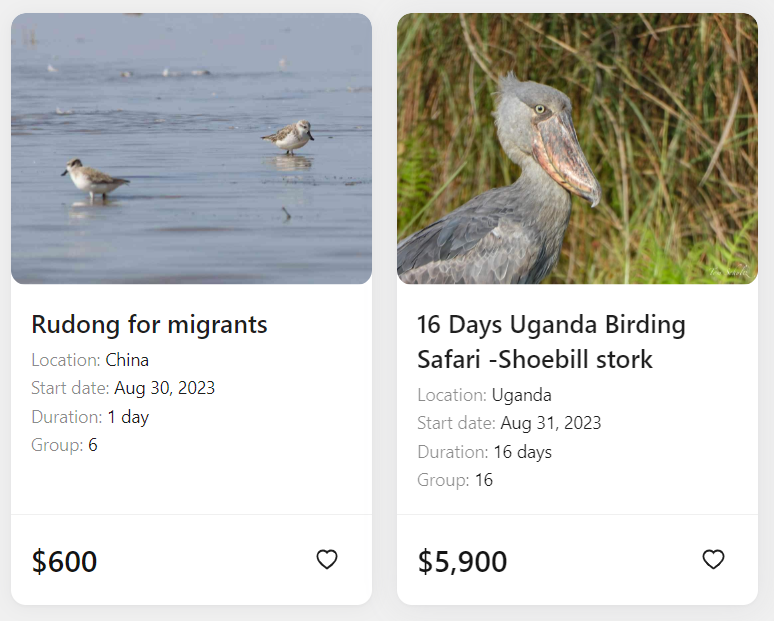Click the shorebird on the right in photo
Viewport: 774px width, 621px height.
click(288, 137)
